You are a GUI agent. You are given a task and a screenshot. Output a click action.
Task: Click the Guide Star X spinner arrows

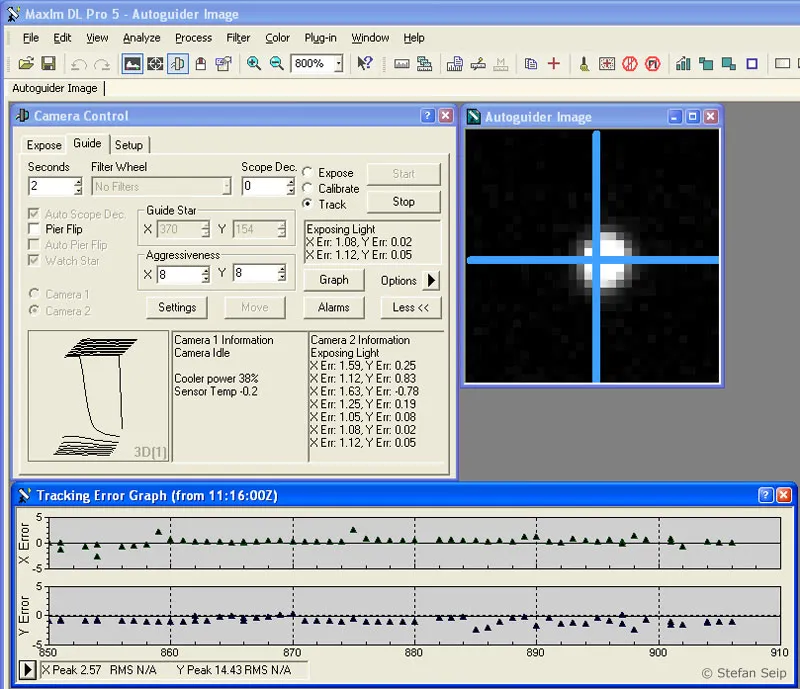pyautogui.click(x=205, y=229)
